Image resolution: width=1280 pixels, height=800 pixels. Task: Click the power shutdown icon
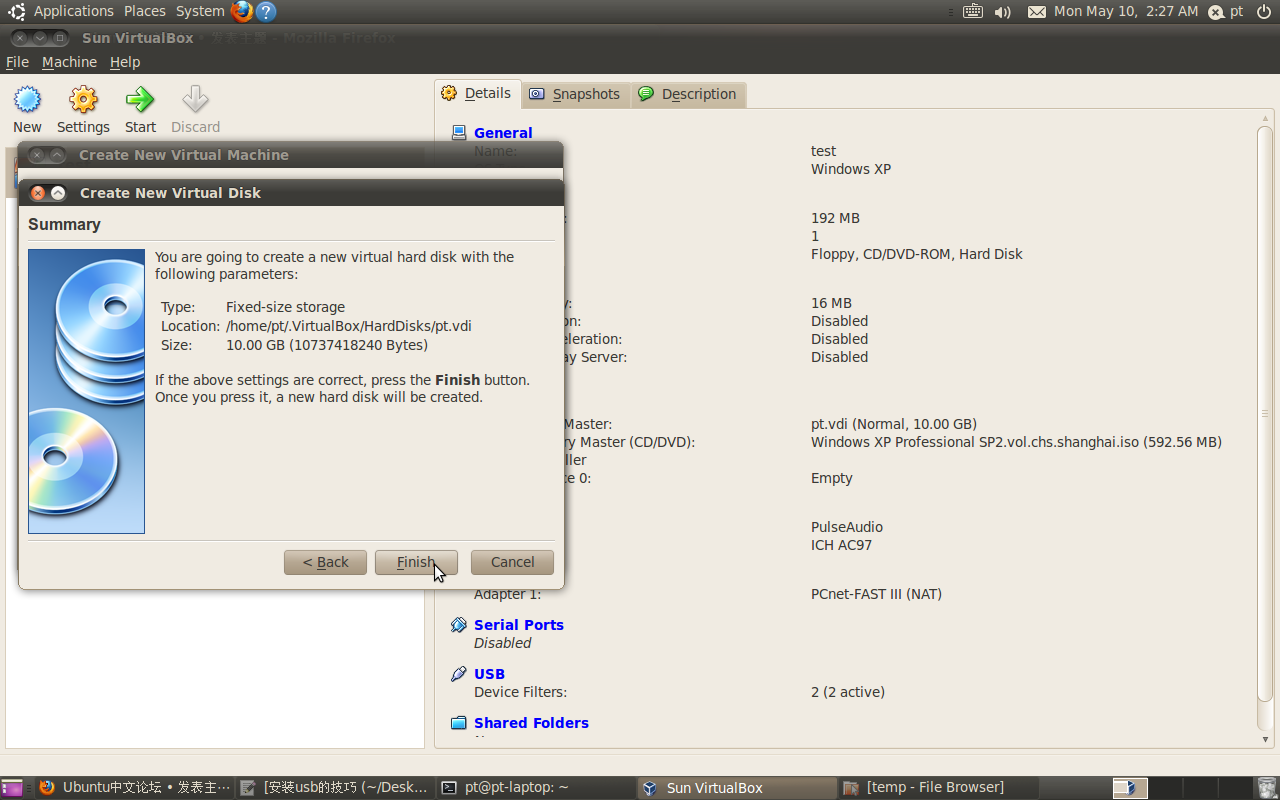point(1264,11)
